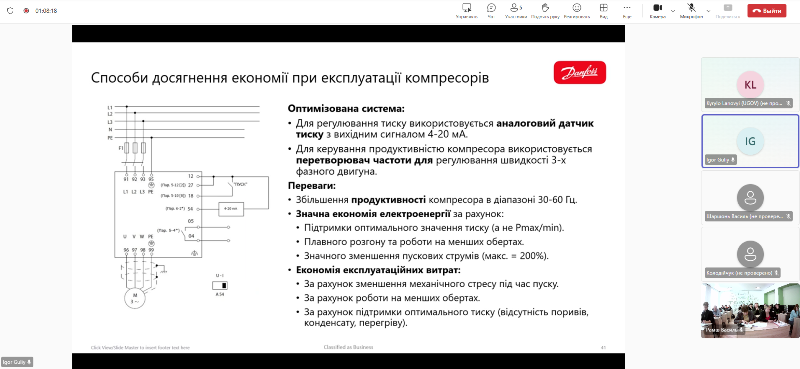This screenshot has width=800, height=369.
Task: Click the slide title about compressor savings
Action: coord(290,78)
